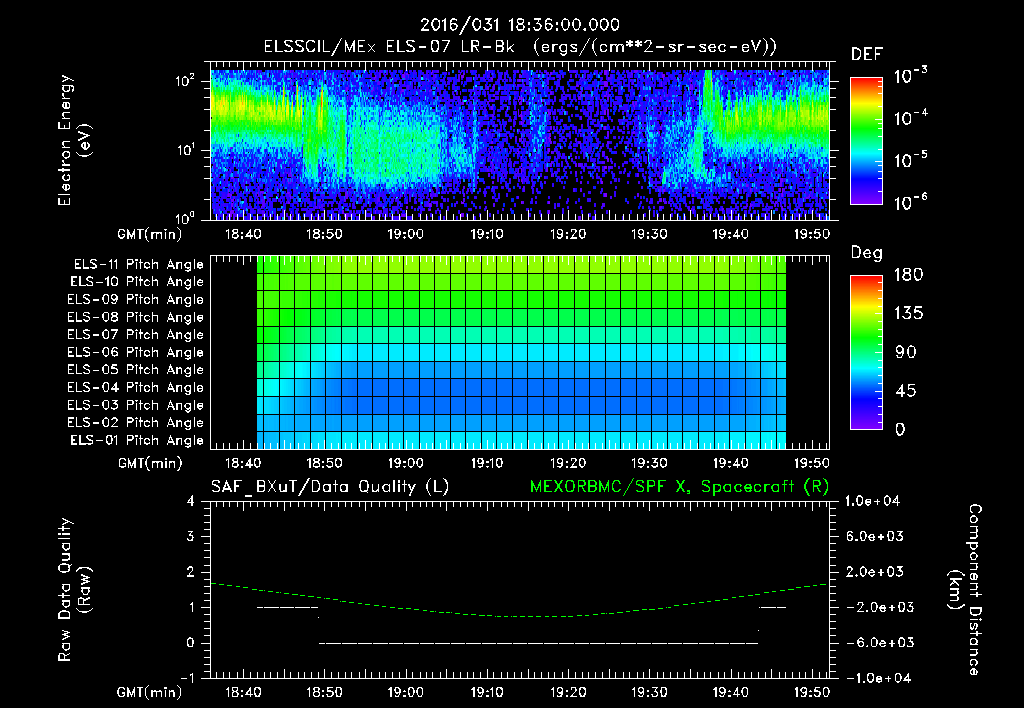1024x708 pixels.
Task: Click 18:40 tick label under spectrogram
Action: pos(243,234)
